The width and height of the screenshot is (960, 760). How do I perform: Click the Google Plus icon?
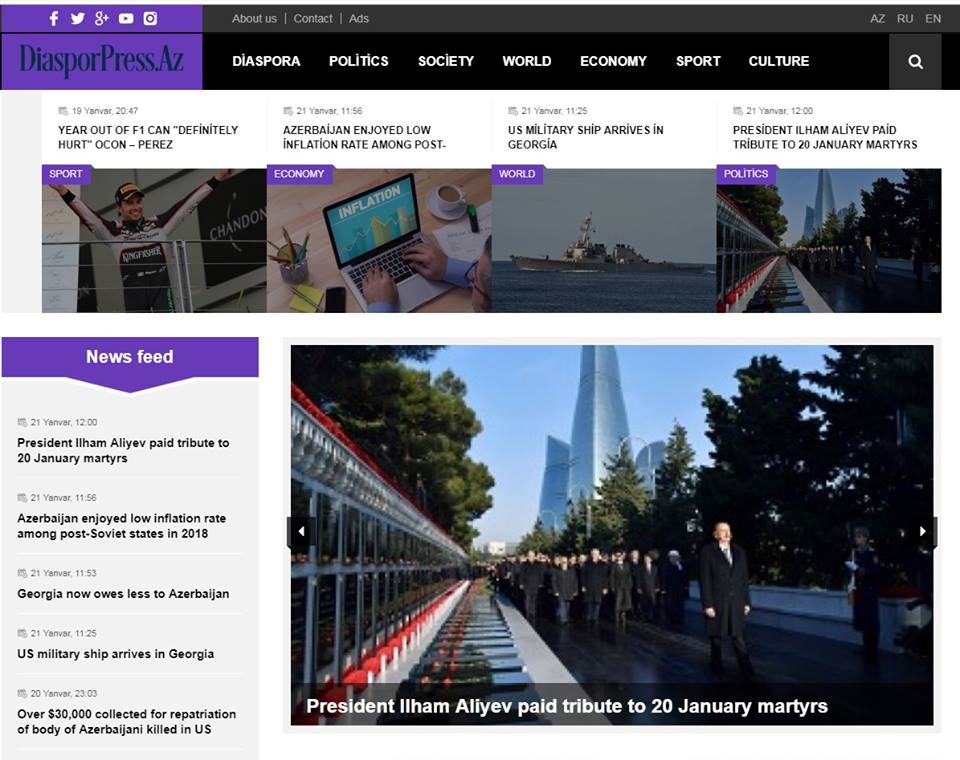pos(102,18)
